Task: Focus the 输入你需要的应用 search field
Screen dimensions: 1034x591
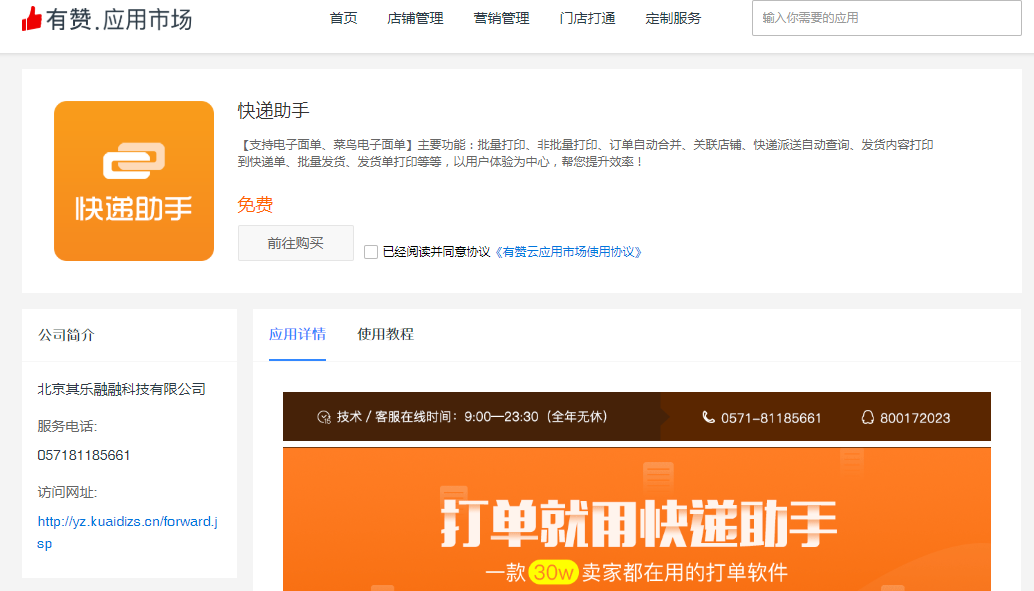Action: (x=886, y=18)
